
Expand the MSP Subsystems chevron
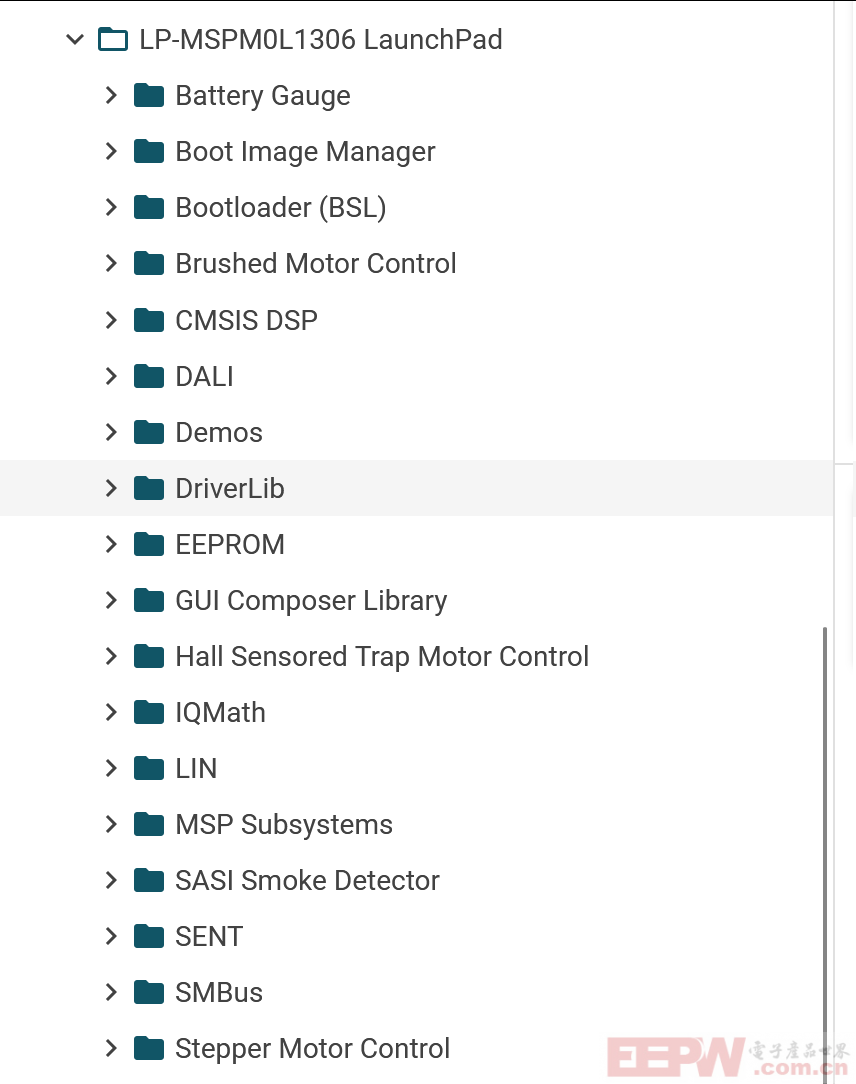111,824
